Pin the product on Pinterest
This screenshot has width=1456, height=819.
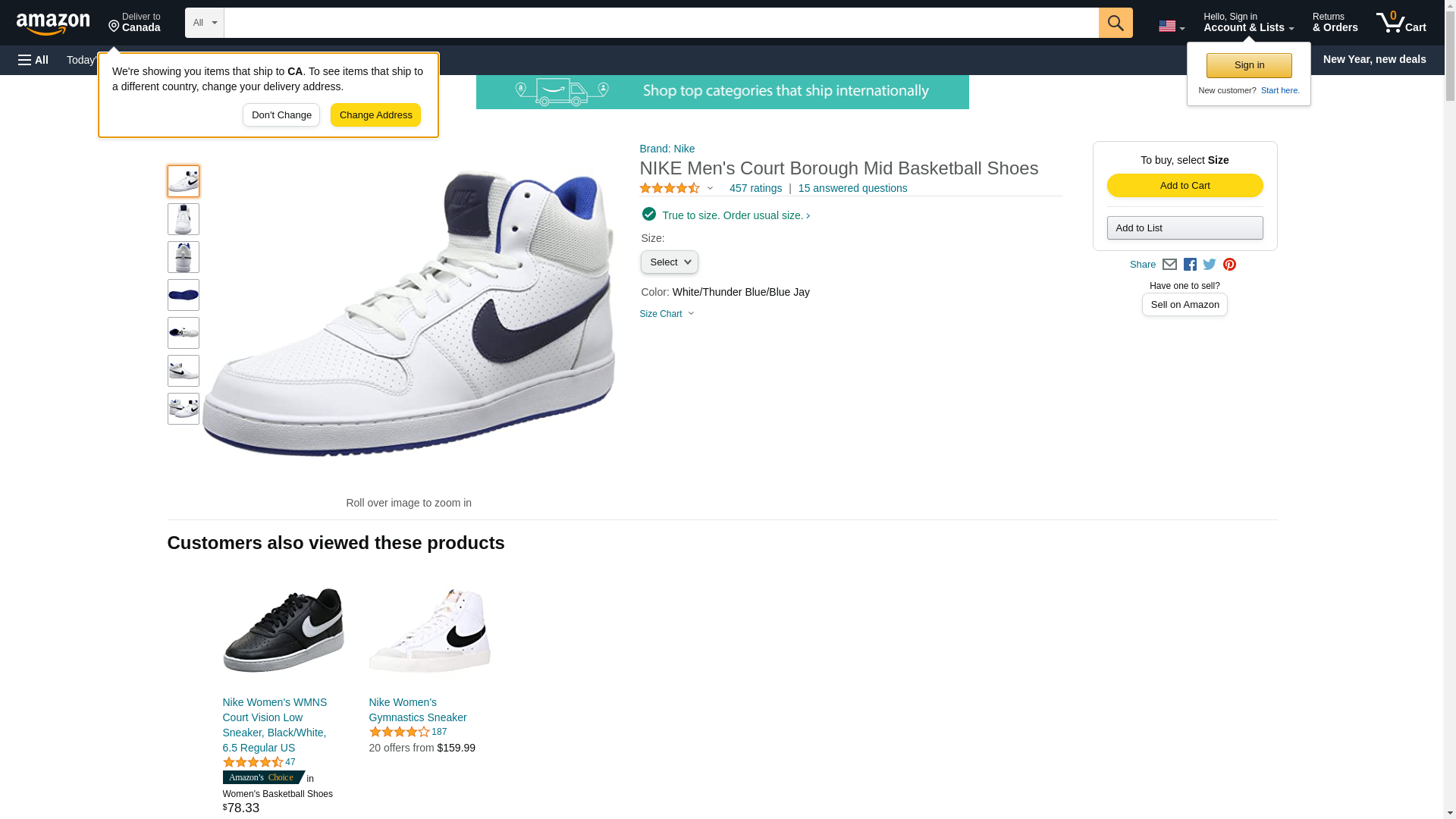coord(1229,265)
